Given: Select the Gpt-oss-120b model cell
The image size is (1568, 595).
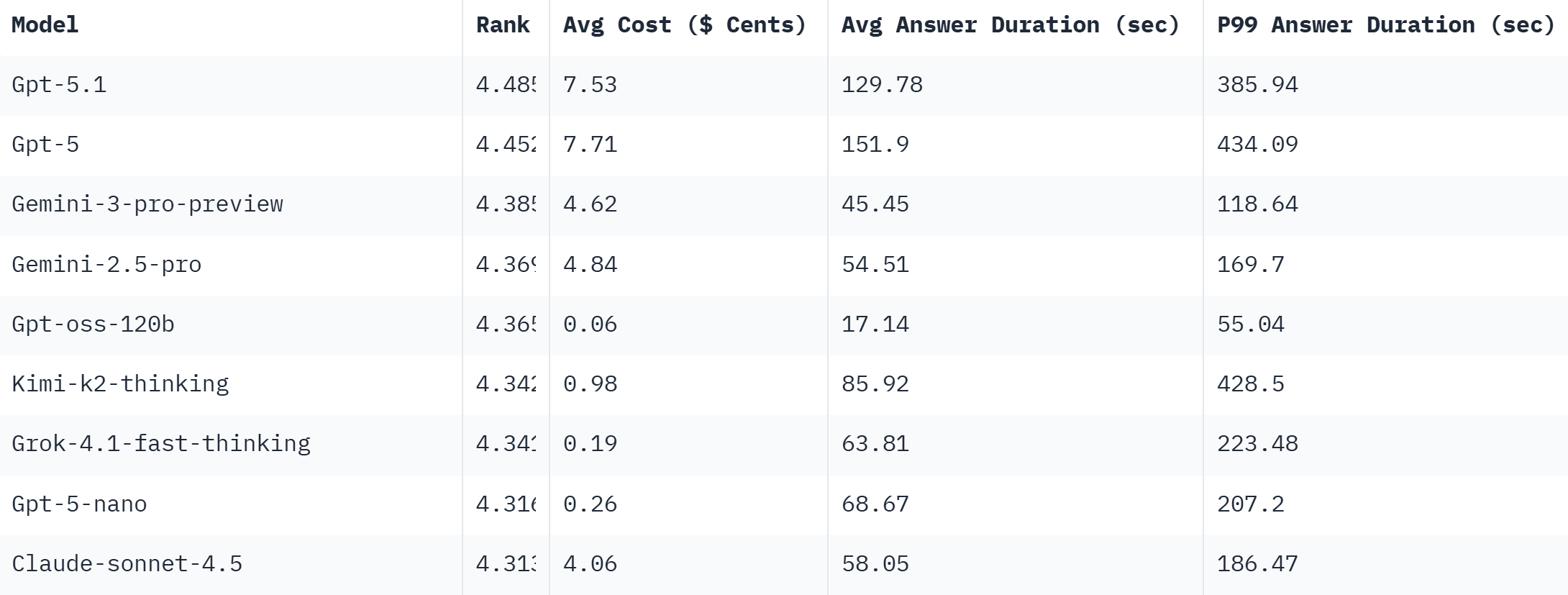Looking at the screenshot, I should coord(93,324).
